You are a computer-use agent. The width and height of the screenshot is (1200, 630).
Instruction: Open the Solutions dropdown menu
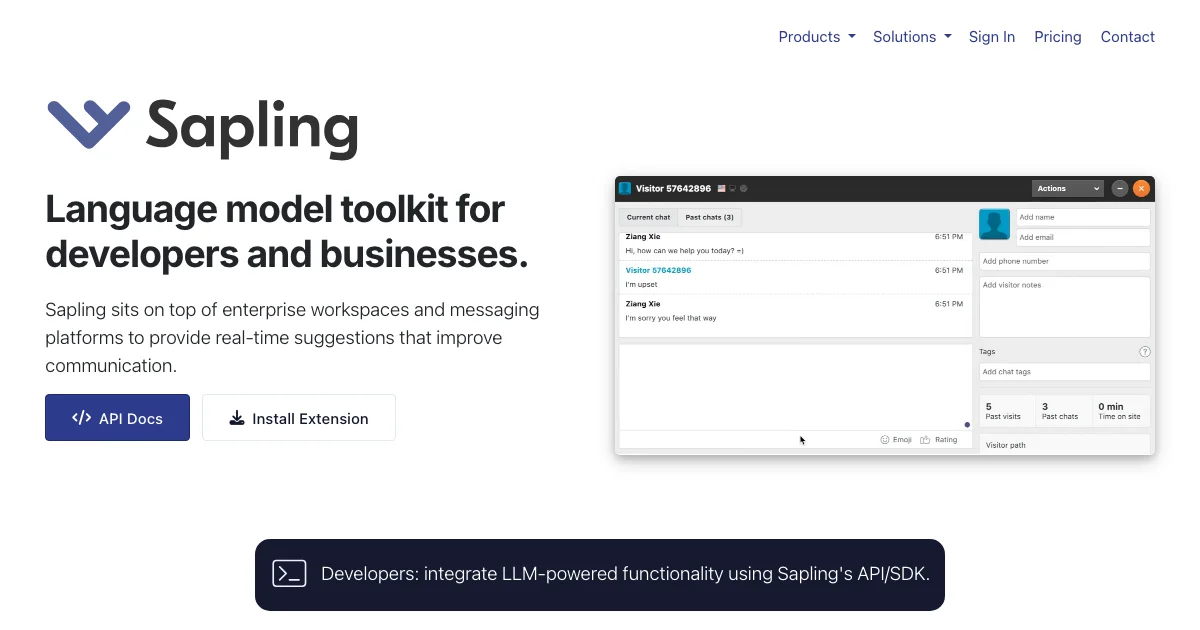[912, 37]
